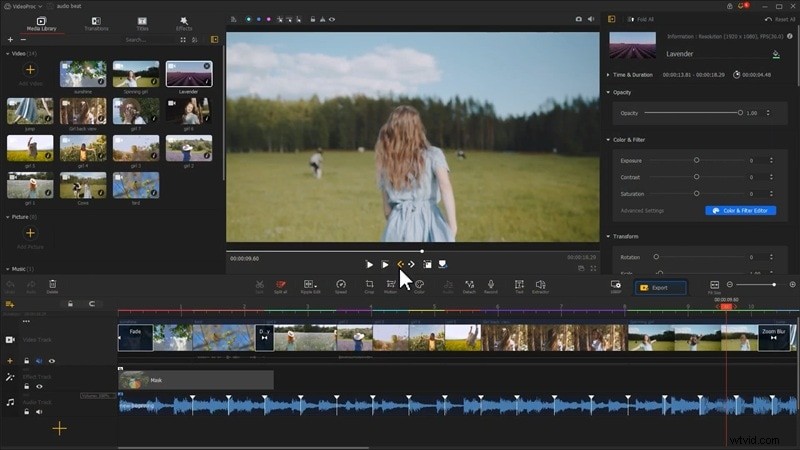
Task: Click the Play button under preview
Action: (369, 264)
